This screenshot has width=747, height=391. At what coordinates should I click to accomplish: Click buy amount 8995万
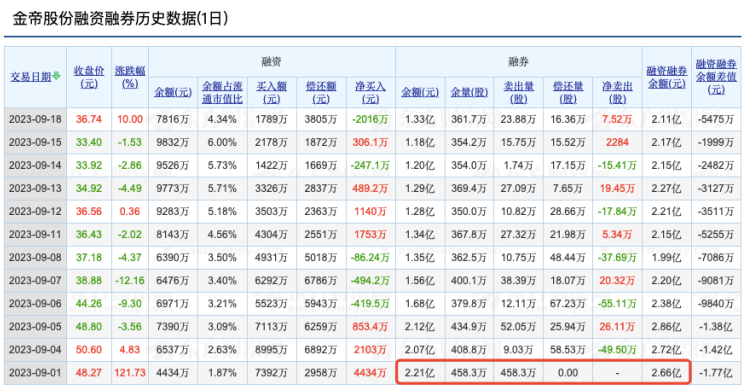click(272, 350)
